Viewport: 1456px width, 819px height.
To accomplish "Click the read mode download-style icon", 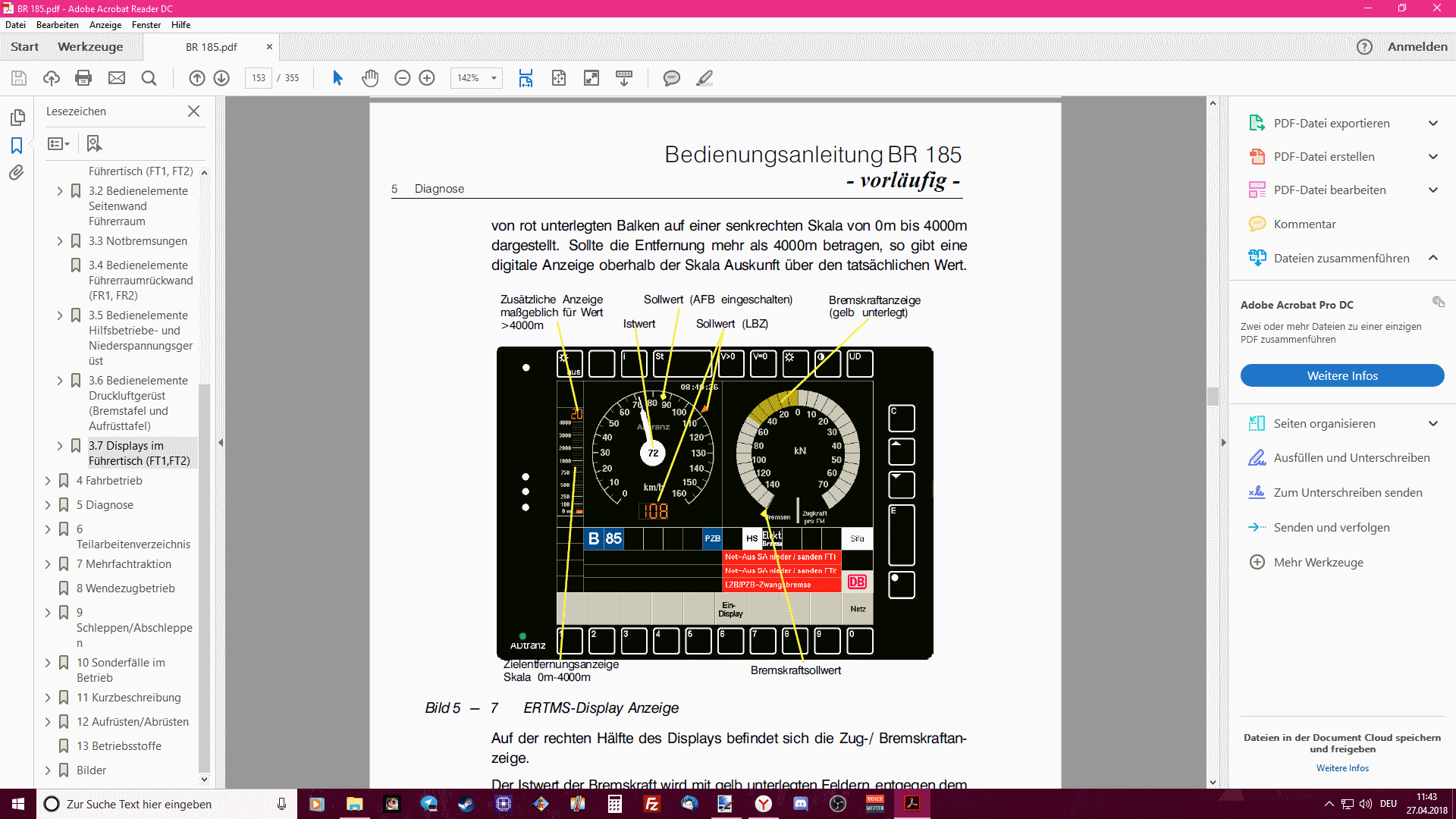I will tap(624, 78).
